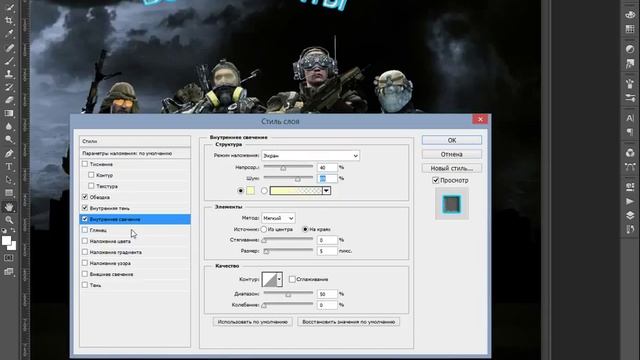Click the Новый стиль button
640x360 pixels.
coord(452,168)
